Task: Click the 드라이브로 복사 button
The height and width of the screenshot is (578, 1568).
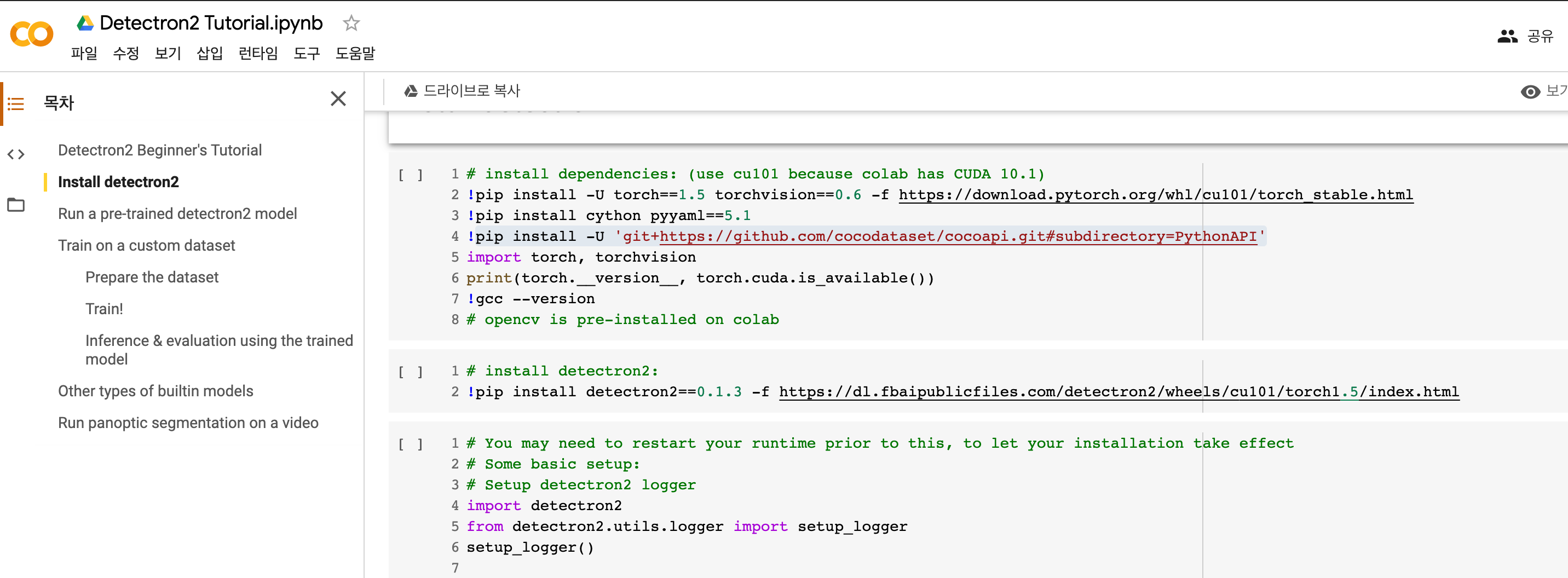Action: click(462, 91)
